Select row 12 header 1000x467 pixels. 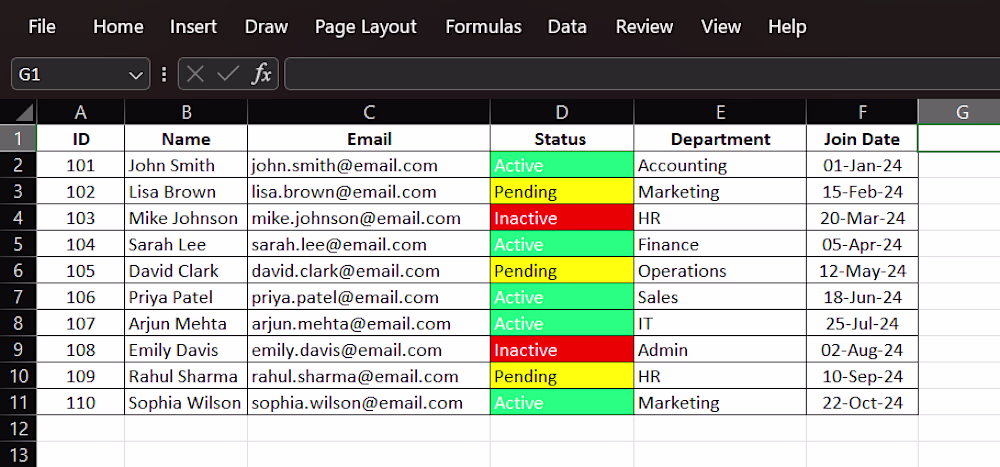pyautogui.click(x=18, y=429)
